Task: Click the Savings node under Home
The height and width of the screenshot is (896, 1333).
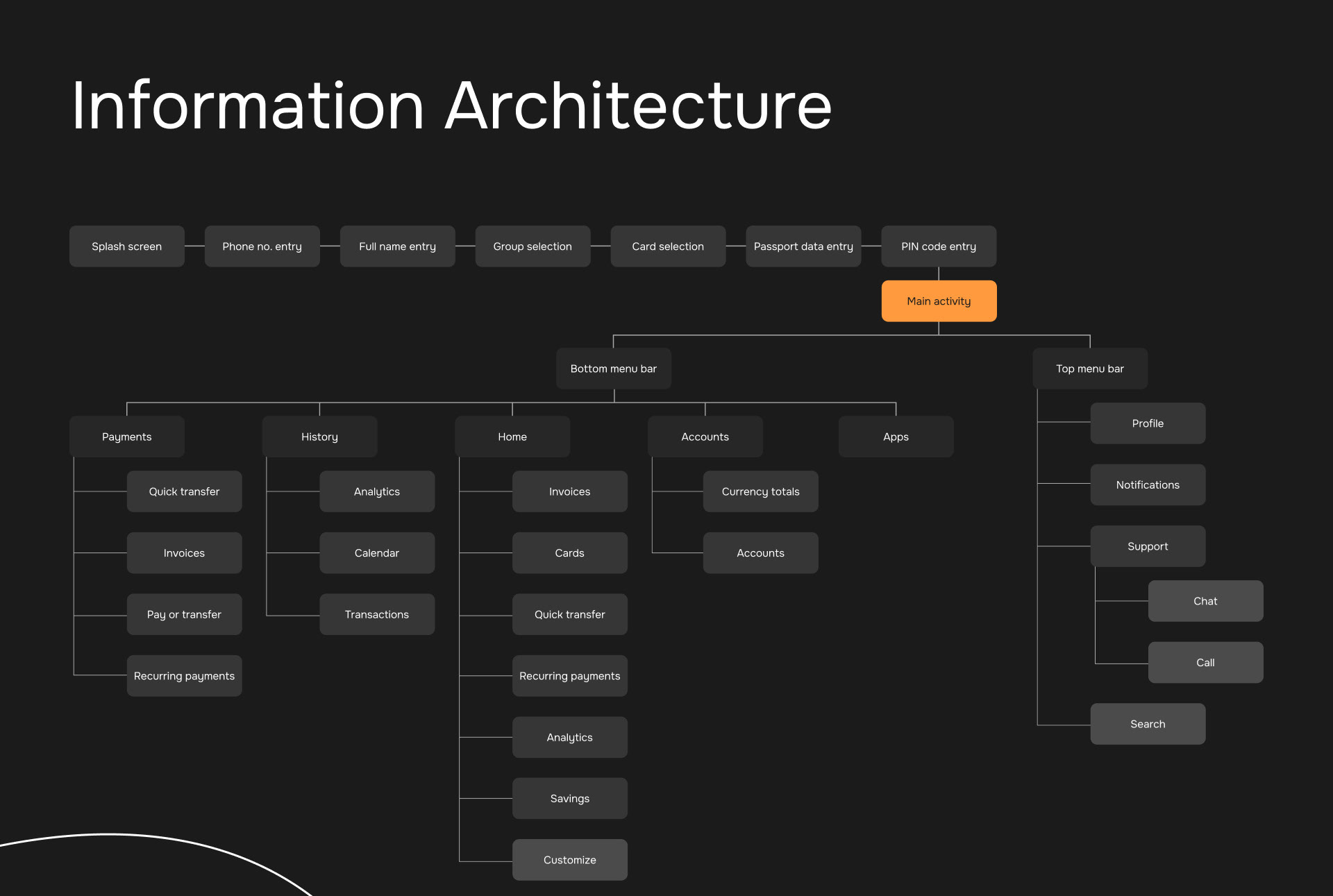Action: [x=569, y=798]
